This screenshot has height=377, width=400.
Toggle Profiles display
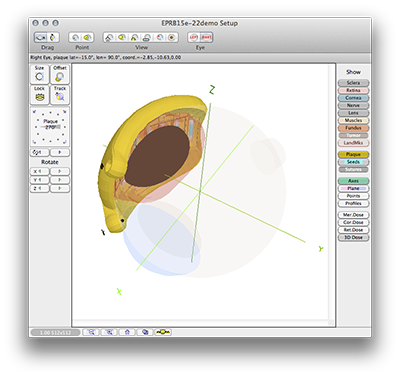[x=353, y=203]
